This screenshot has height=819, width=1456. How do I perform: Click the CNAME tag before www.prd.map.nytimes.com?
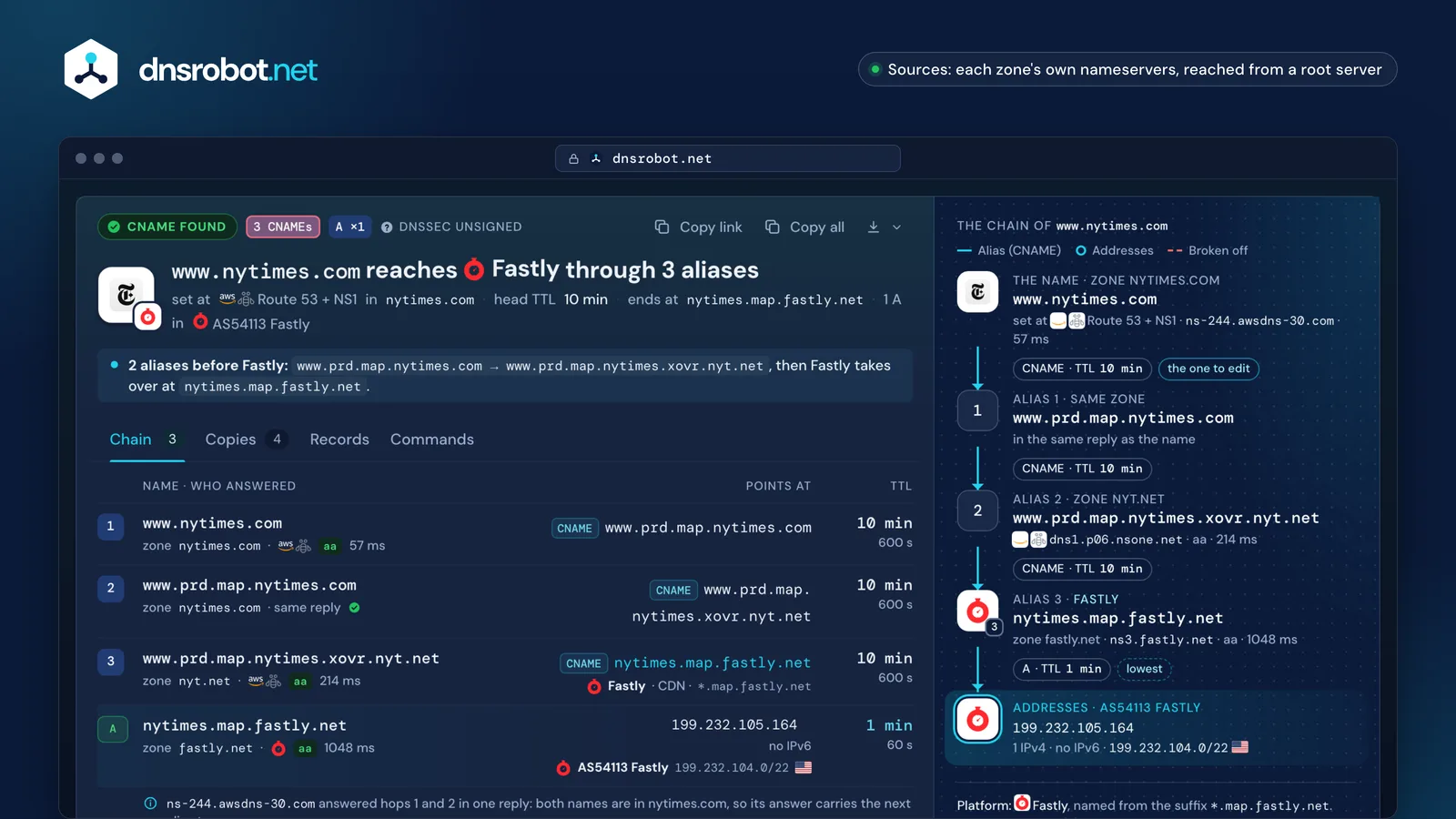[x=574, y=528]
